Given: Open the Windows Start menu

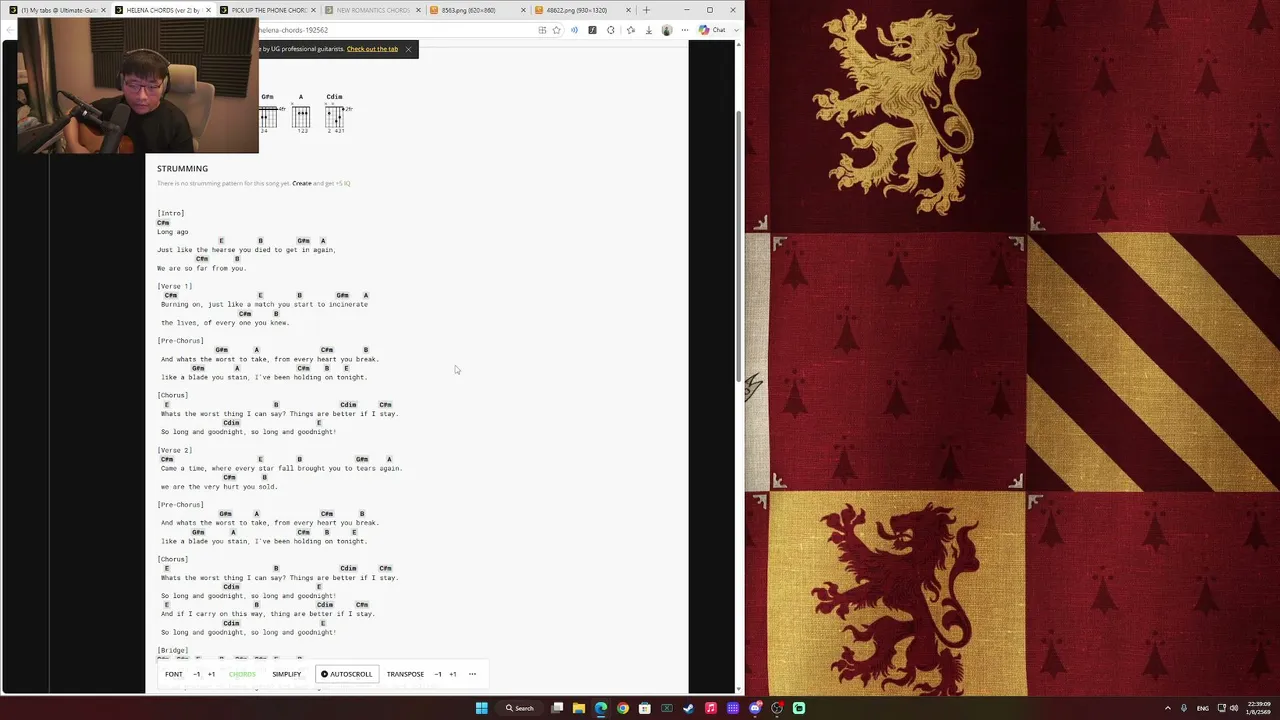Looking at the screenshot, I should [481, 708].
